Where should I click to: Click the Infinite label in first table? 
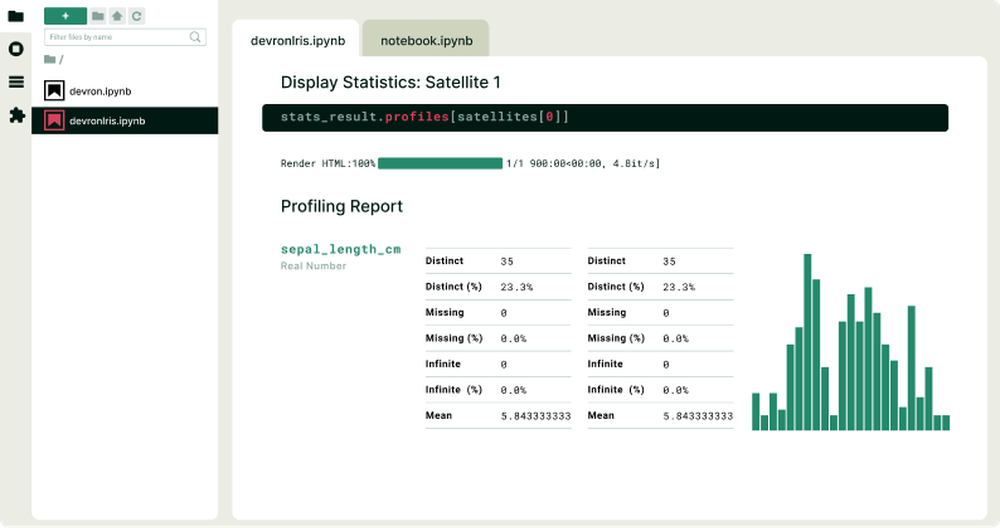pyautogui.click(x=443, y=363)
